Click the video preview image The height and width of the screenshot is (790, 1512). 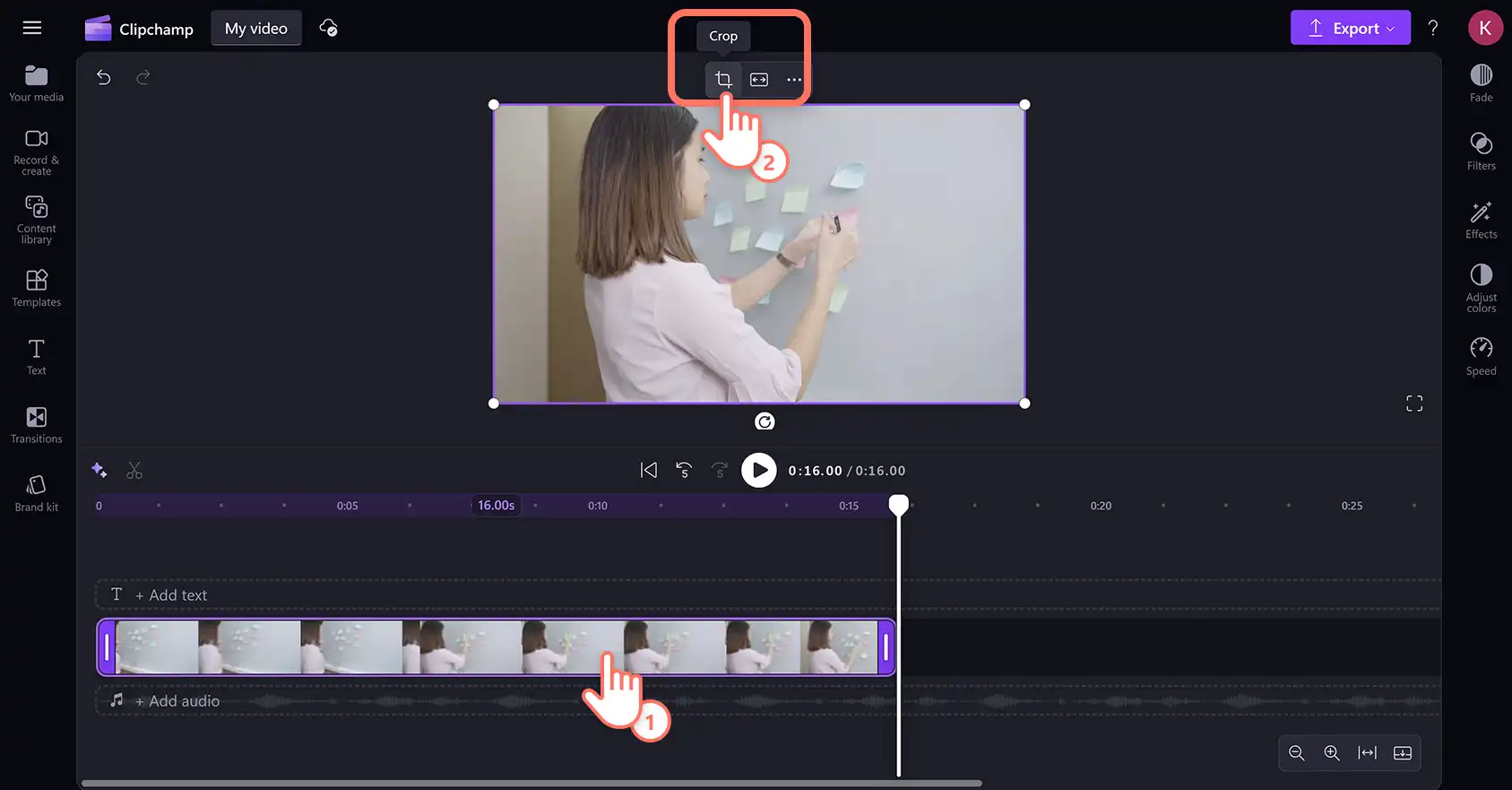tap(759, 254)
